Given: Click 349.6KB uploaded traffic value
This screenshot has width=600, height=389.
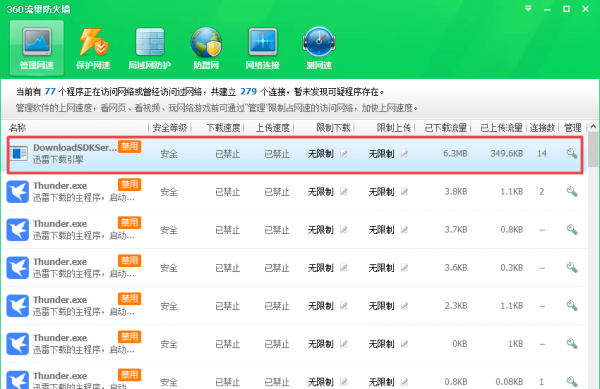Looking at the screenshot, I should point(507,154).
